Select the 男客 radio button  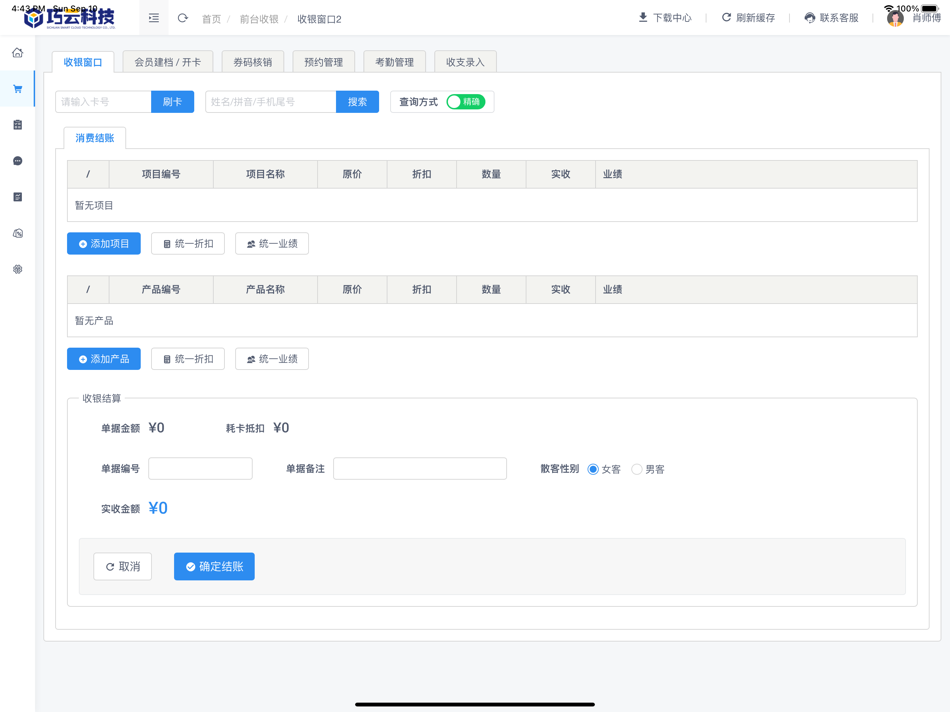[637, 468]
